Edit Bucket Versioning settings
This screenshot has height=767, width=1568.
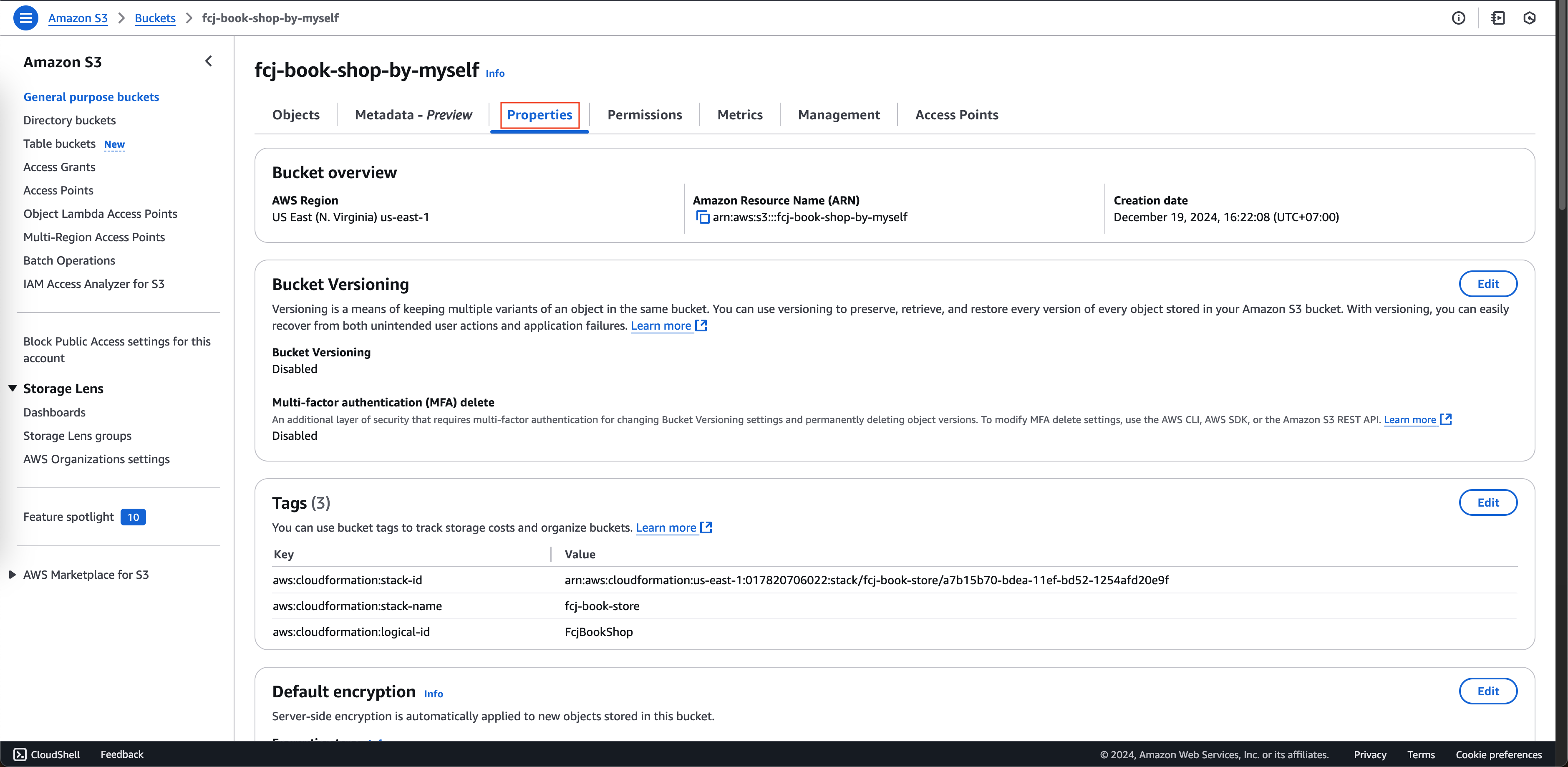point(1488,284)
